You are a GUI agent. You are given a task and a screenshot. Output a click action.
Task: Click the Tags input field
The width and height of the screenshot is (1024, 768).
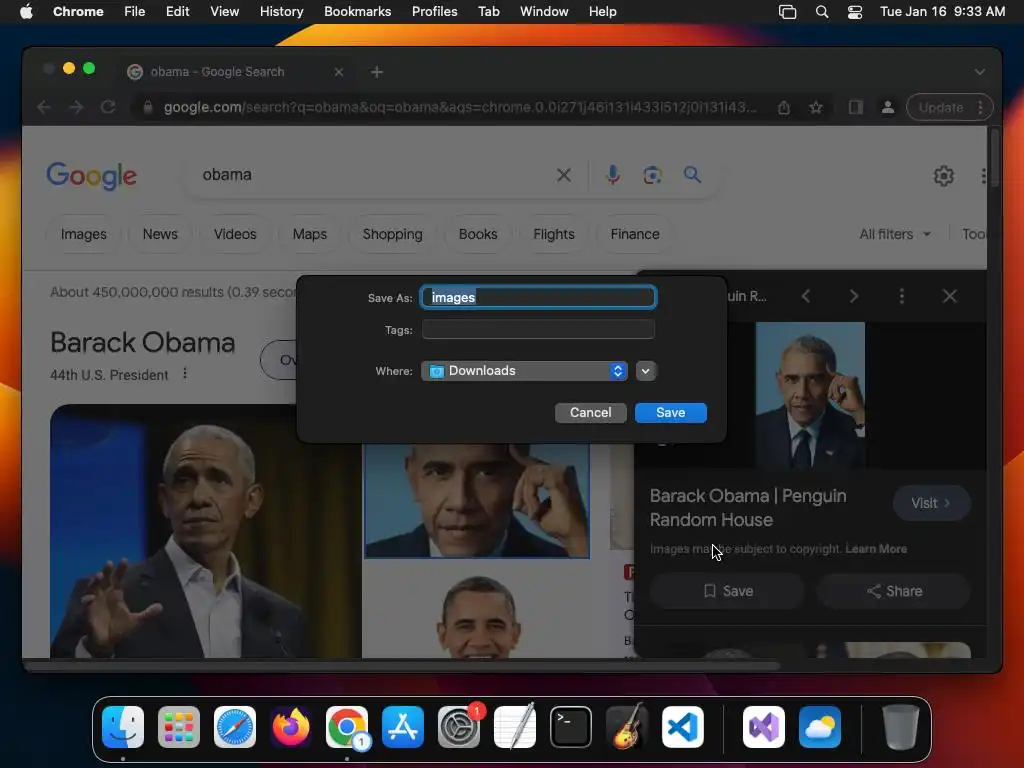(x=538, y=329)
